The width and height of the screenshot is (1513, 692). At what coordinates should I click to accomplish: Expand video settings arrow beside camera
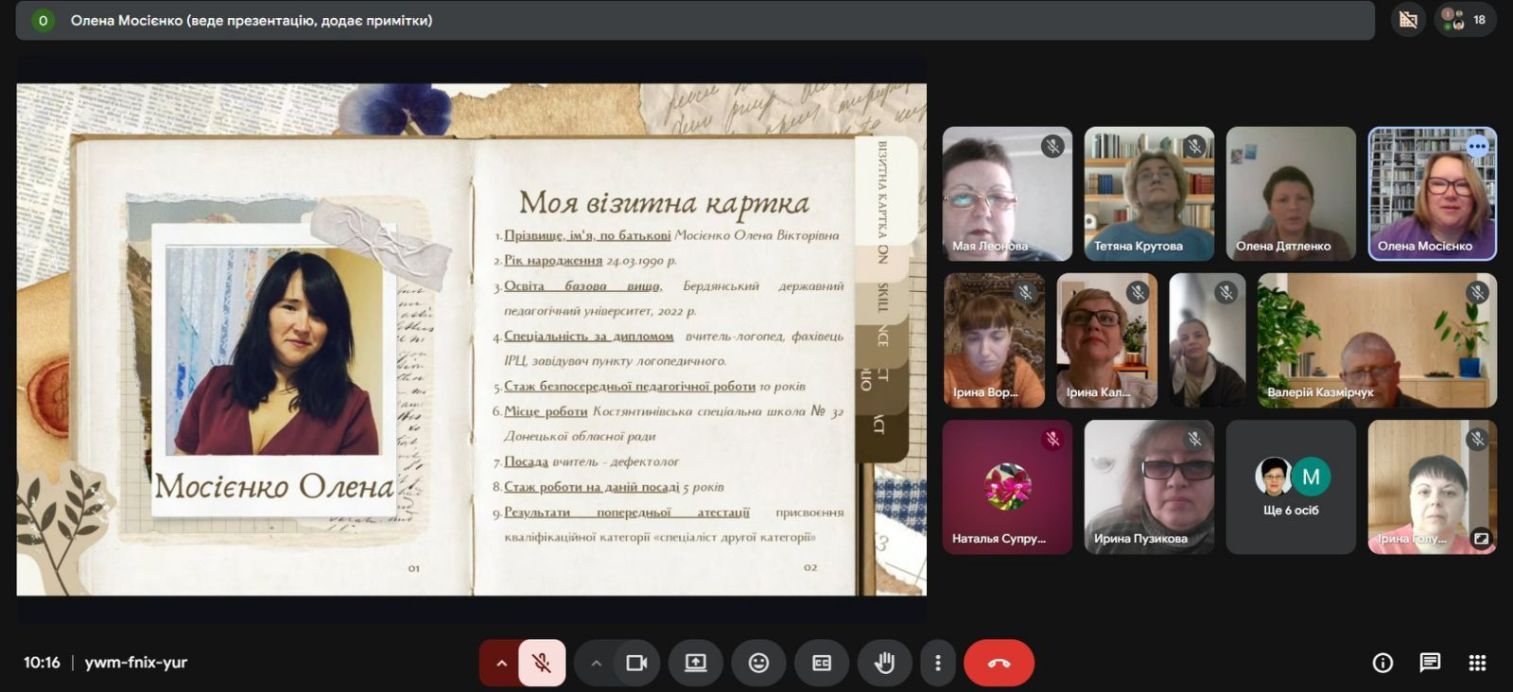(596, 662)
